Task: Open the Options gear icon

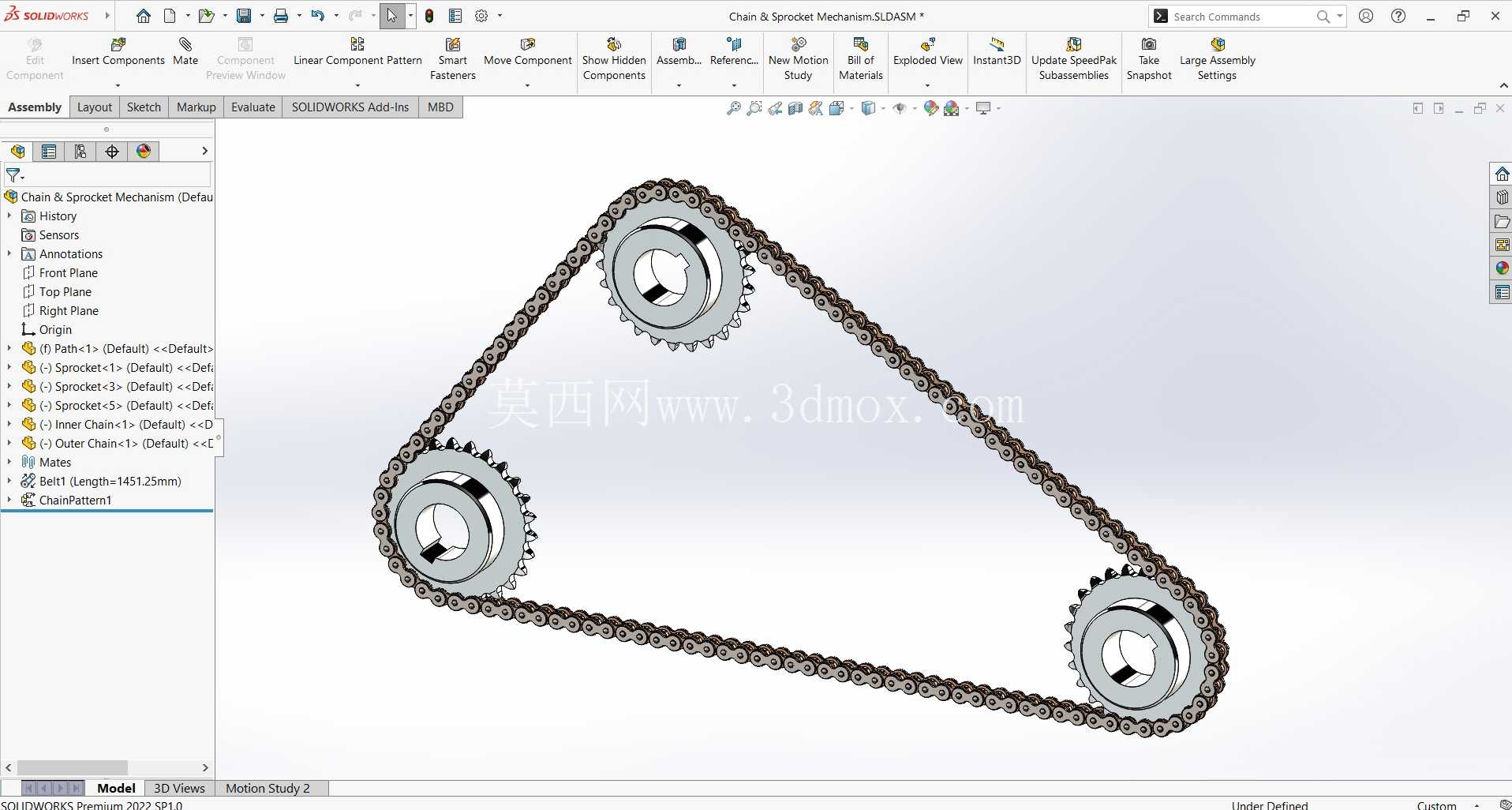Action: [481, 16]
